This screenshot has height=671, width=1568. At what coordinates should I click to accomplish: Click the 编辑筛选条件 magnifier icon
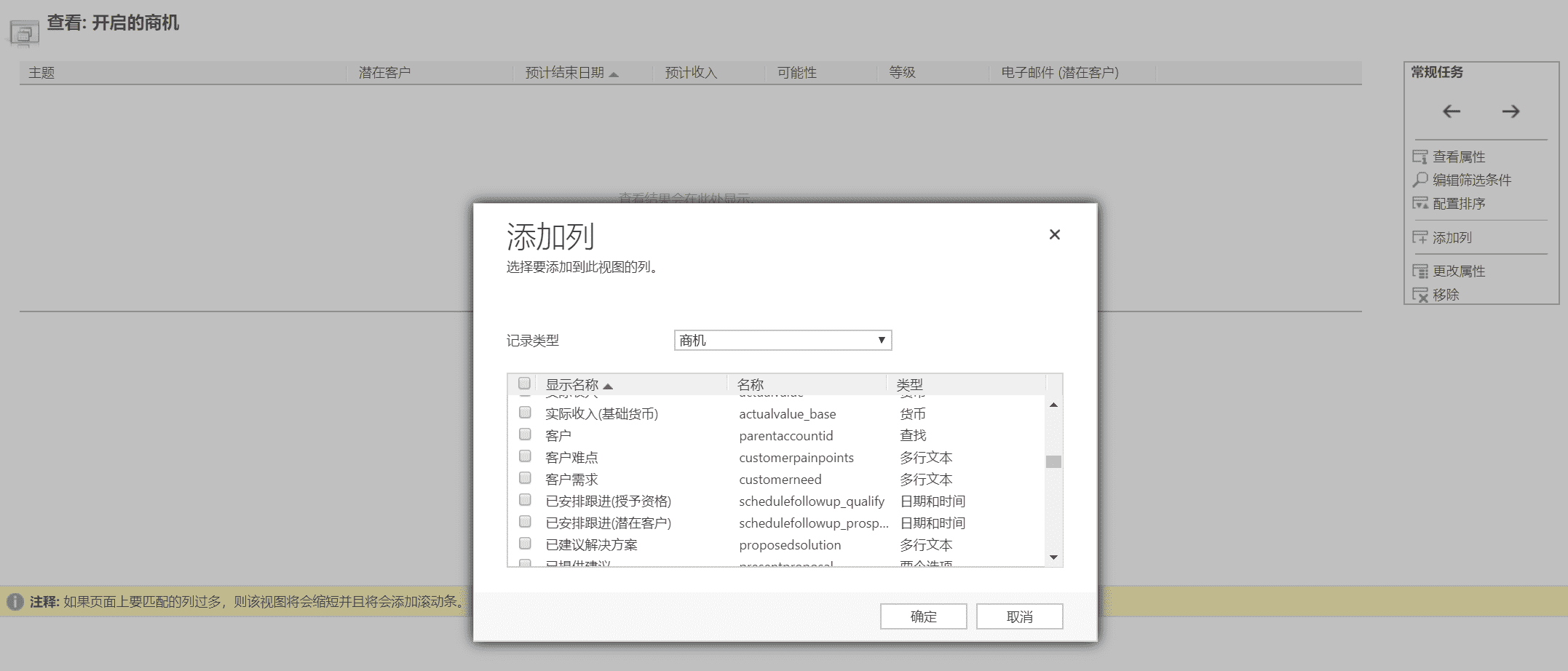click(1420, 180)
